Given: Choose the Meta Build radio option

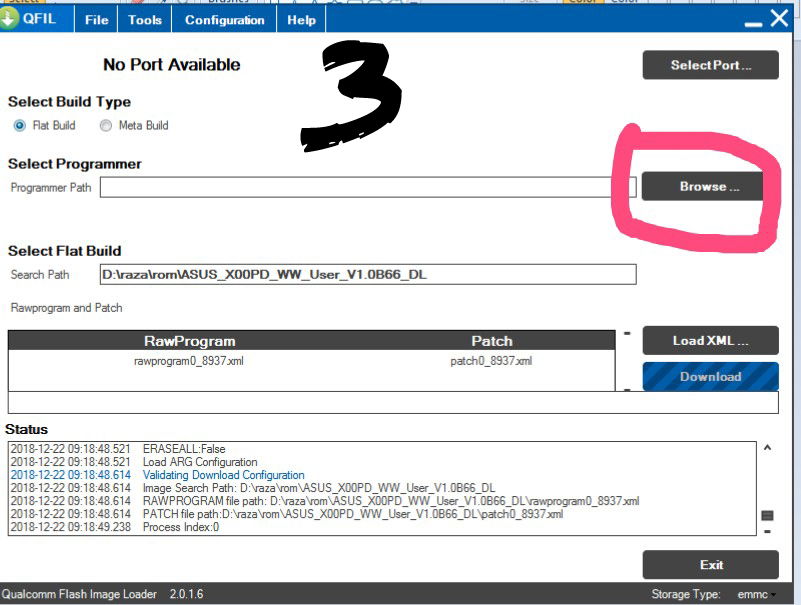Looking at the screenshot, I should (x=106, y=125).
